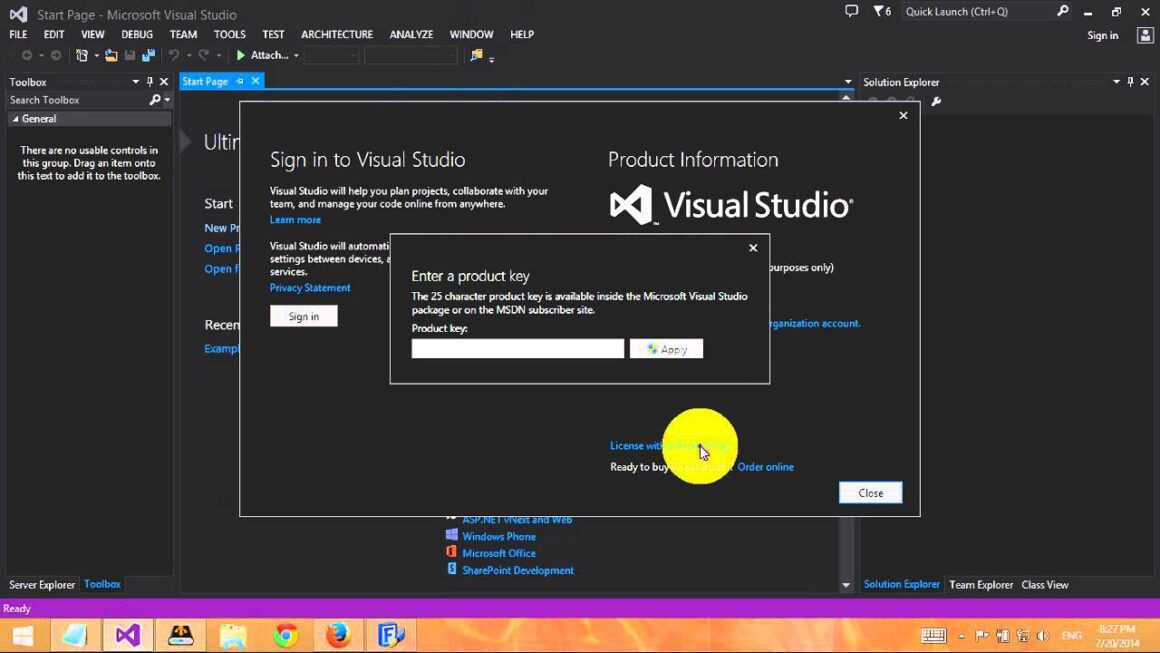This screenshot has height=653, width=1160.
Task: Click inside the Product key input field
Action: [517, 348]
